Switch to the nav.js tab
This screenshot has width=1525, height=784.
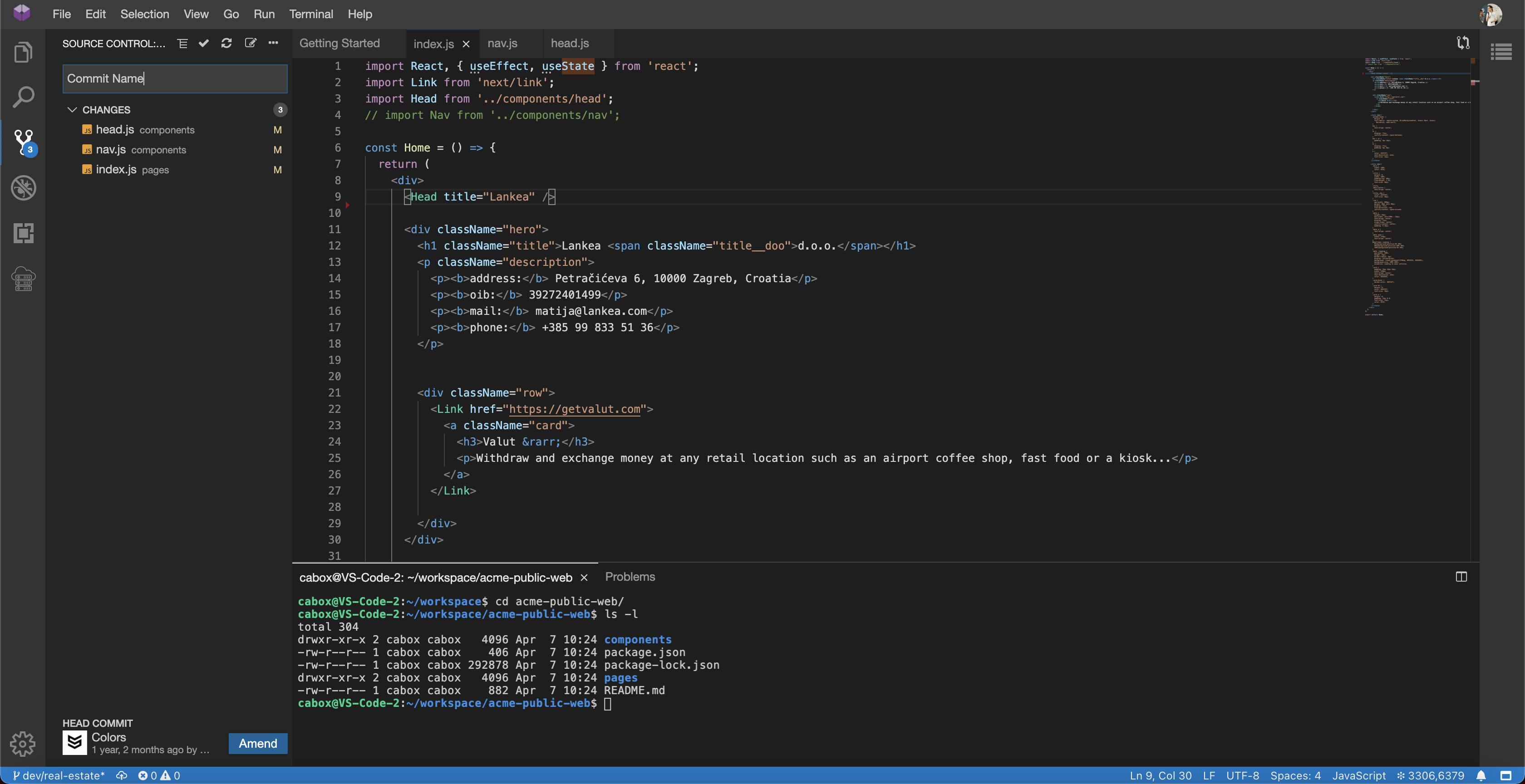[502, 43]
